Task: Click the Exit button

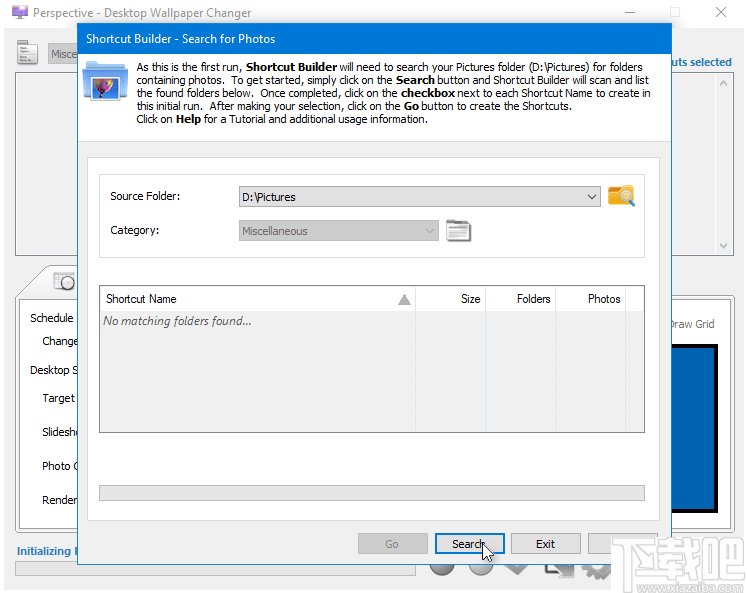Action: pyautogui.click(x=545, y=544)
